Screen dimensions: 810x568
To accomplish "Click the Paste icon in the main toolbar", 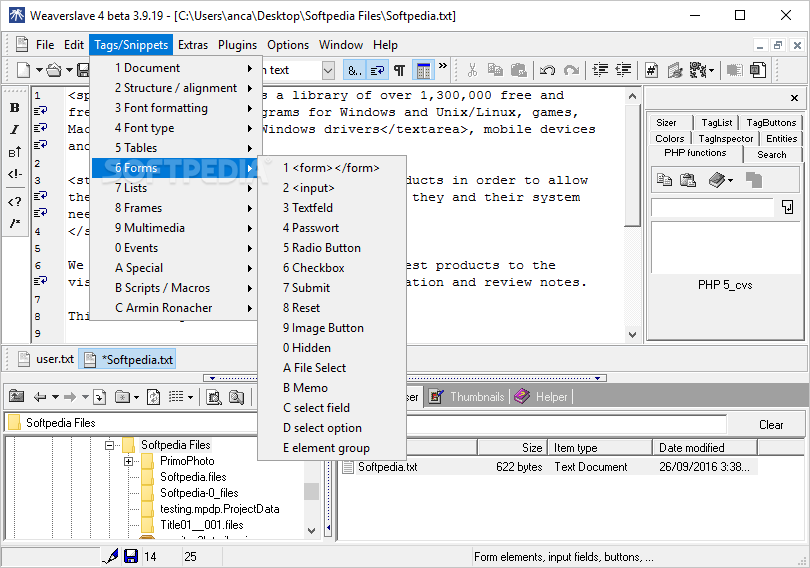I will pyautogui.click(x=518, y=70).
